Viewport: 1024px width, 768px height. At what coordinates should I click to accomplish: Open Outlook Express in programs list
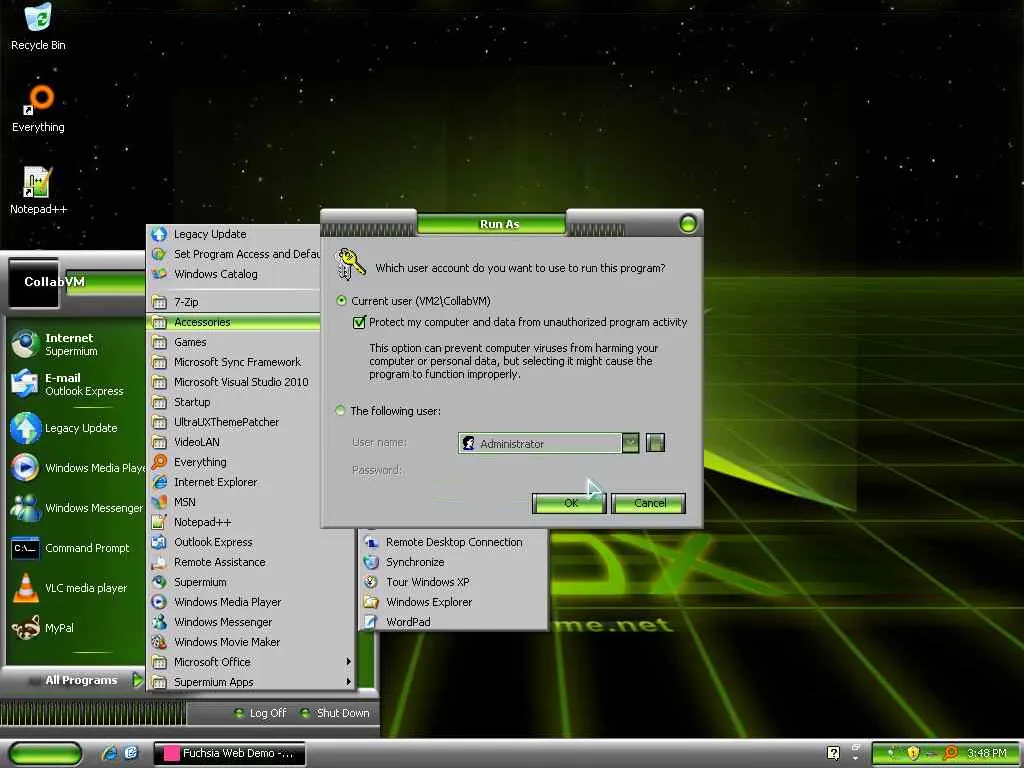pos(251,542)
